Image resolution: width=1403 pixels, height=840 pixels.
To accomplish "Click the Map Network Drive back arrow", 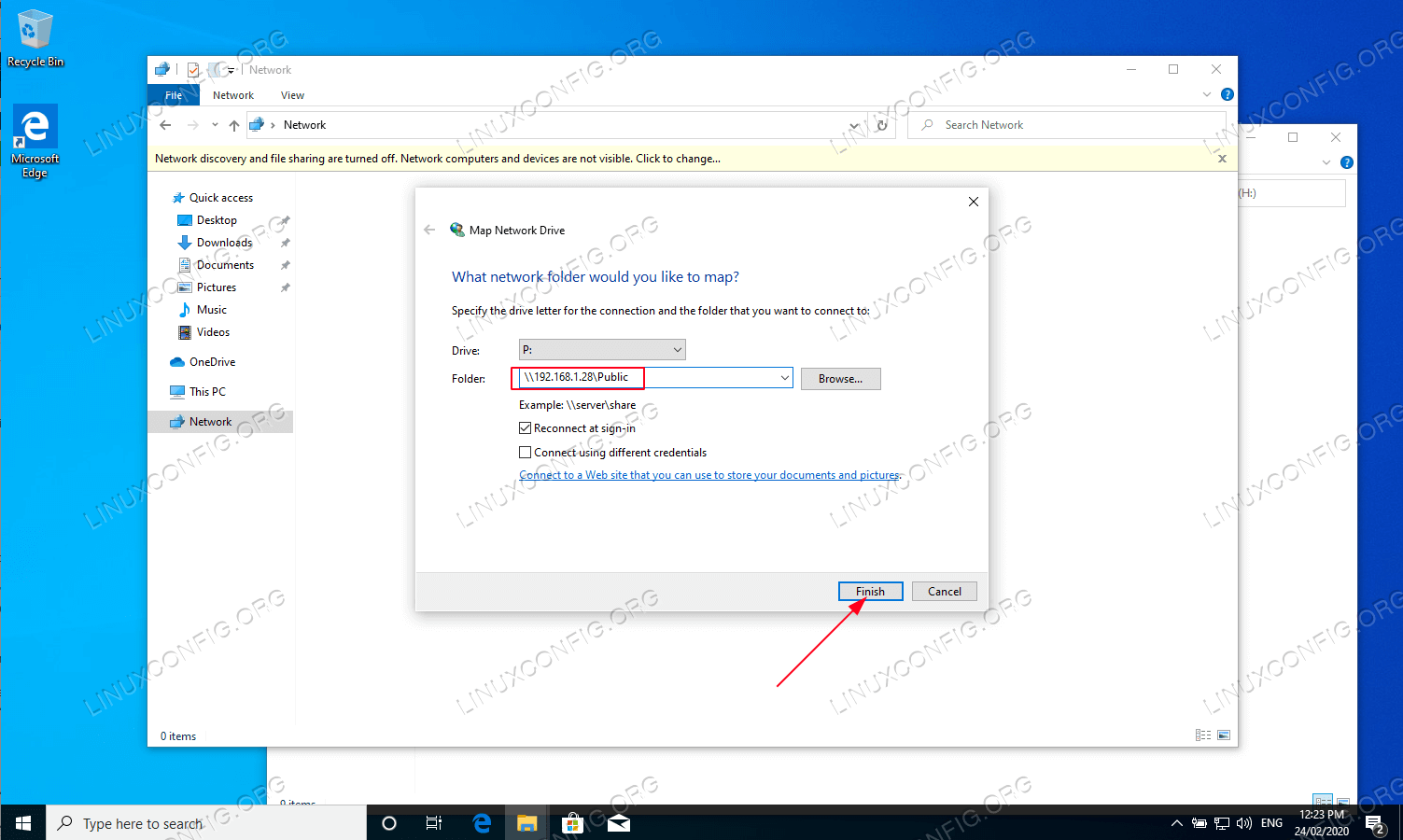I will click(429, 230).
